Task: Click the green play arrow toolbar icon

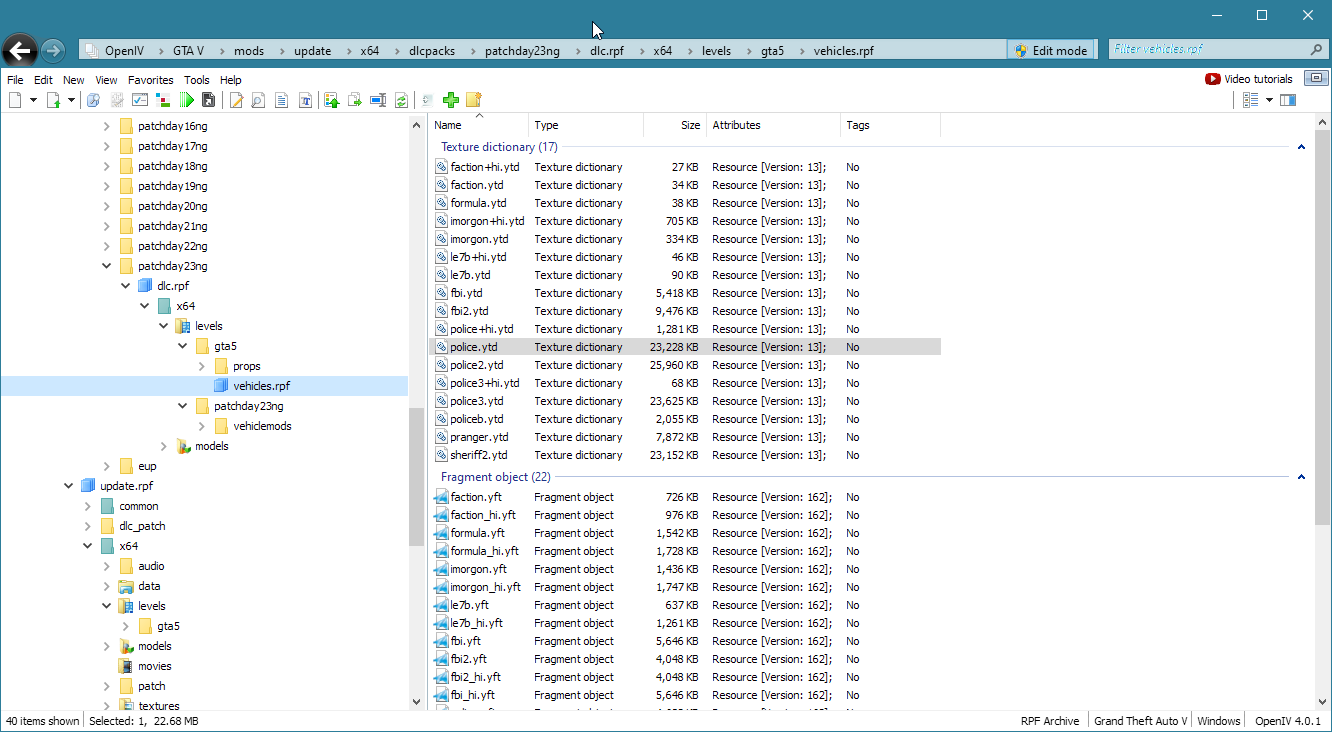Action: click(x=187, y=100)
